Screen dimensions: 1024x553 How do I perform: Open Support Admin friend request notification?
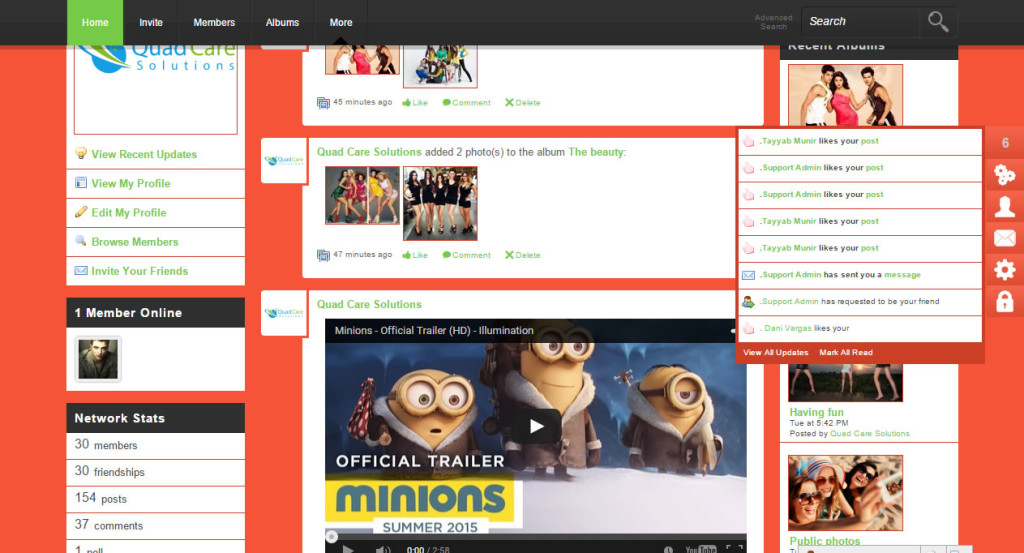(x=860, y=302)
